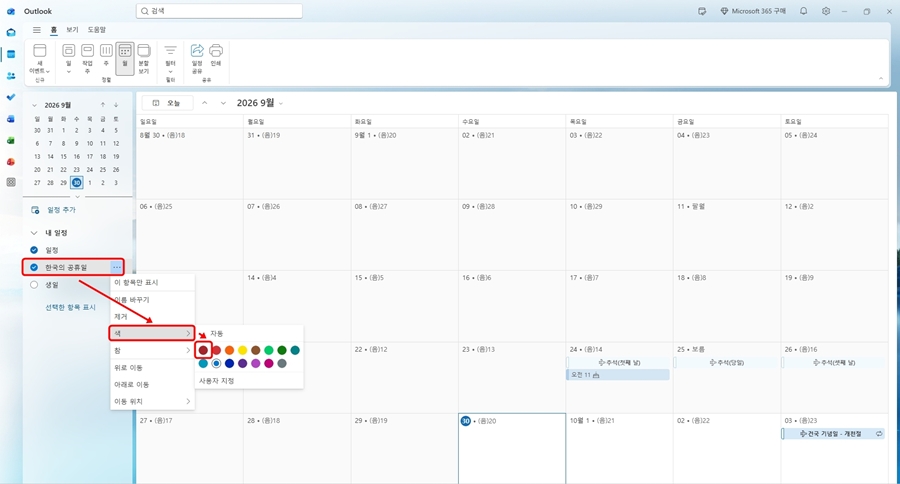Image resolution: width=900 pixels, height=484 pixels.
Task: Select 자동 color option
Action: pyautogui.click(x=216, y=334)
